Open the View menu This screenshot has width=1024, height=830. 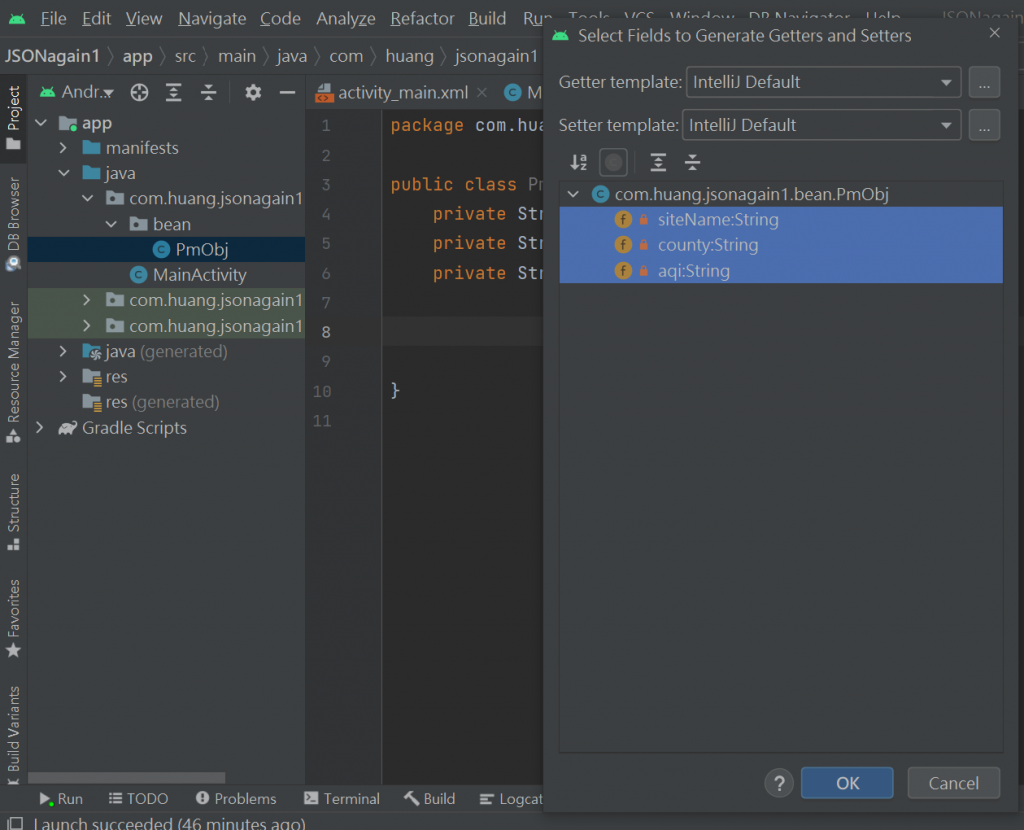[144, 18]
